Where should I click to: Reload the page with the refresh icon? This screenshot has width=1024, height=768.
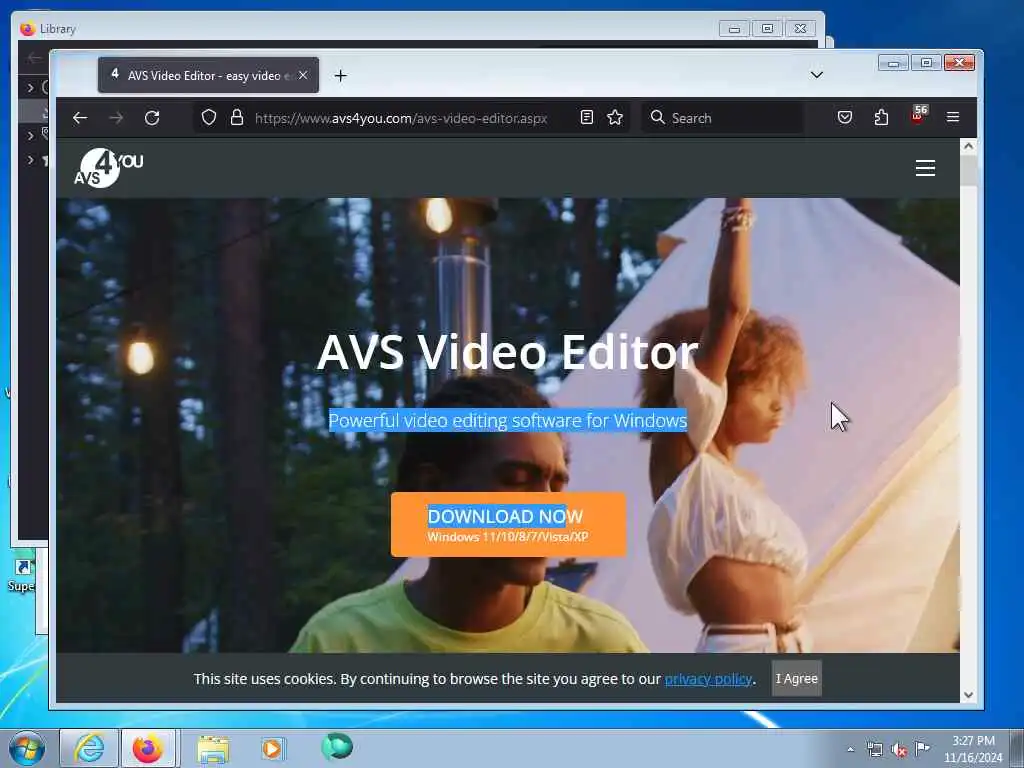(152, 118)
